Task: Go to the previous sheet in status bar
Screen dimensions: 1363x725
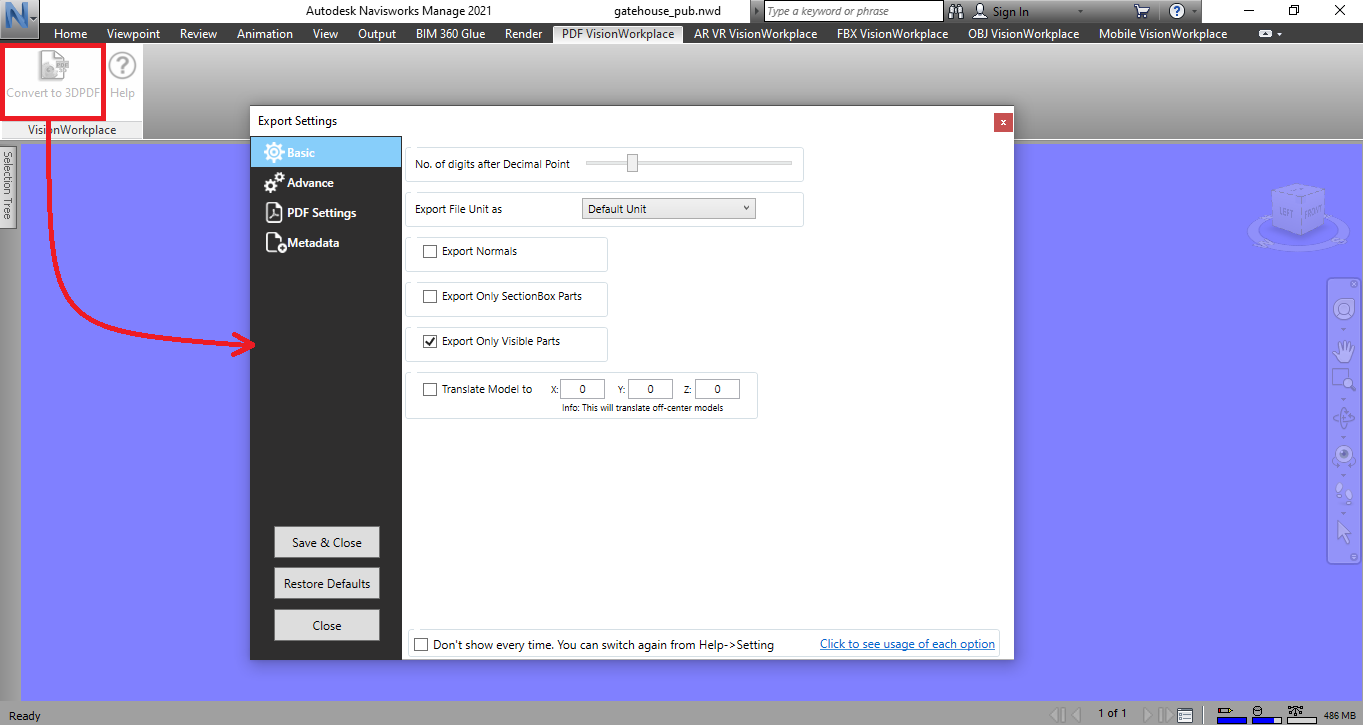Action: point(1077,715)
